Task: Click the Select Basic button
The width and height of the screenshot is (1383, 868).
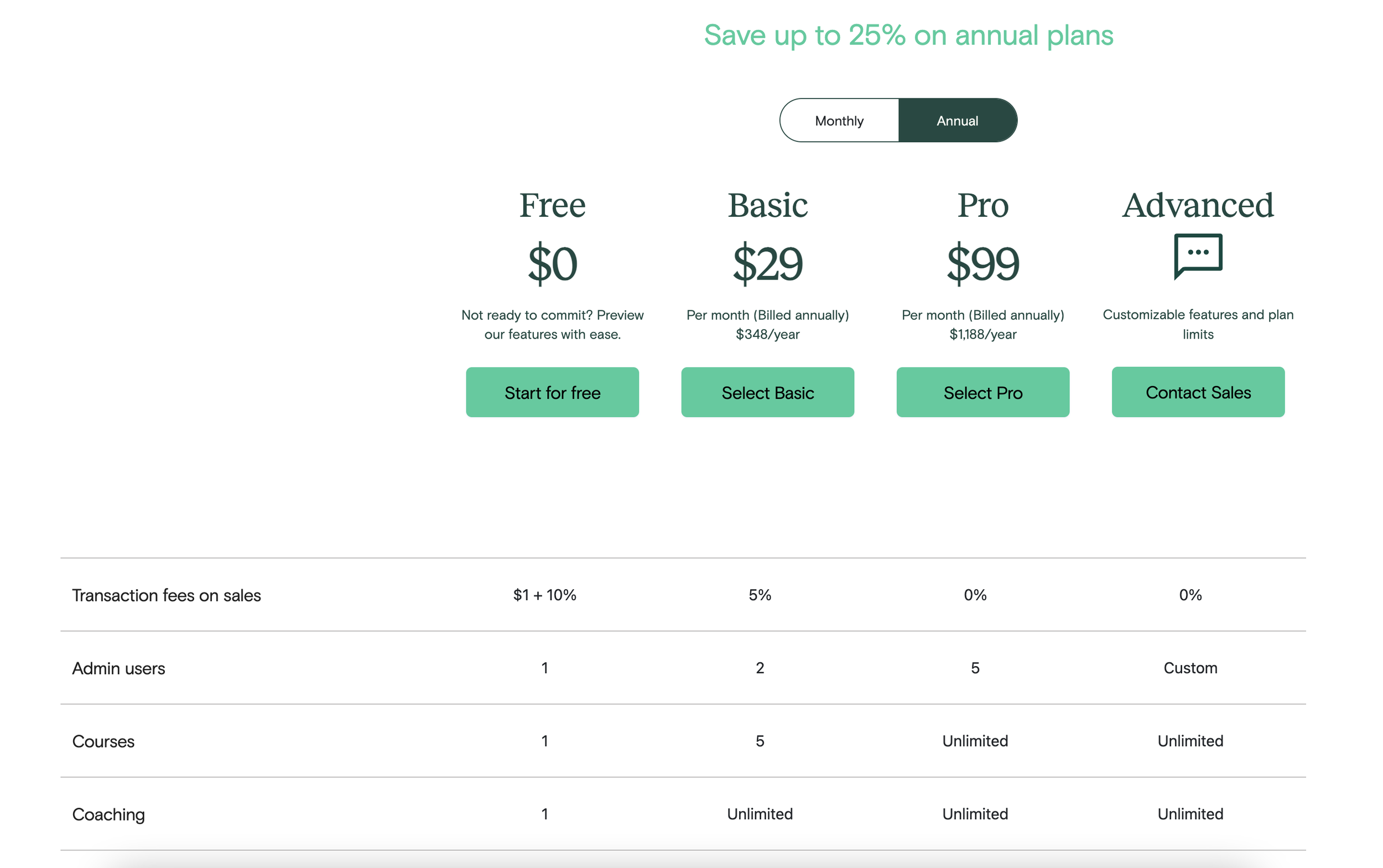Action: (x=768, y=392)
